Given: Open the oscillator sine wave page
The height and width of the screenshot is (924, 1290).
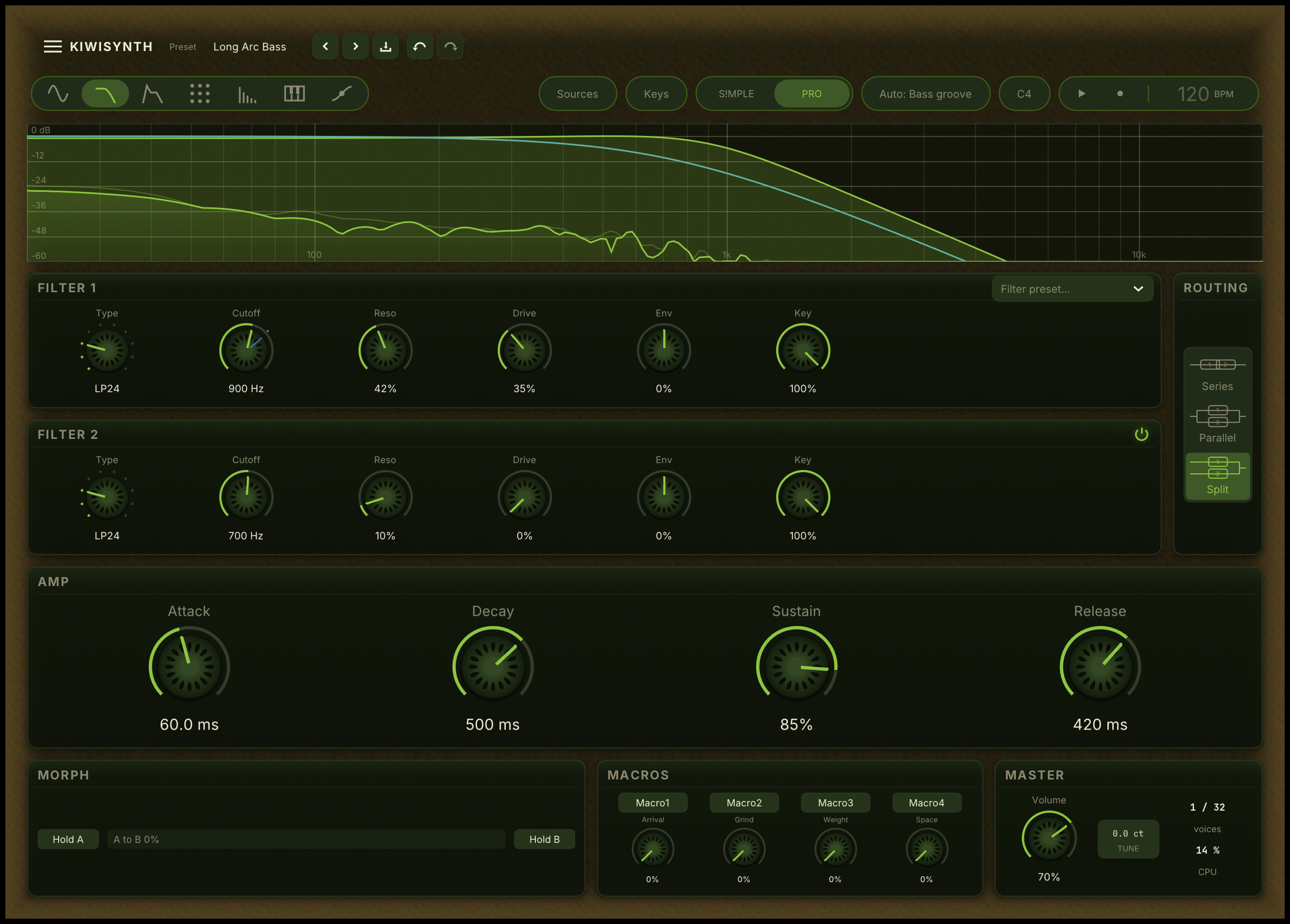Looking at the screenshot, I should (58, 94).
